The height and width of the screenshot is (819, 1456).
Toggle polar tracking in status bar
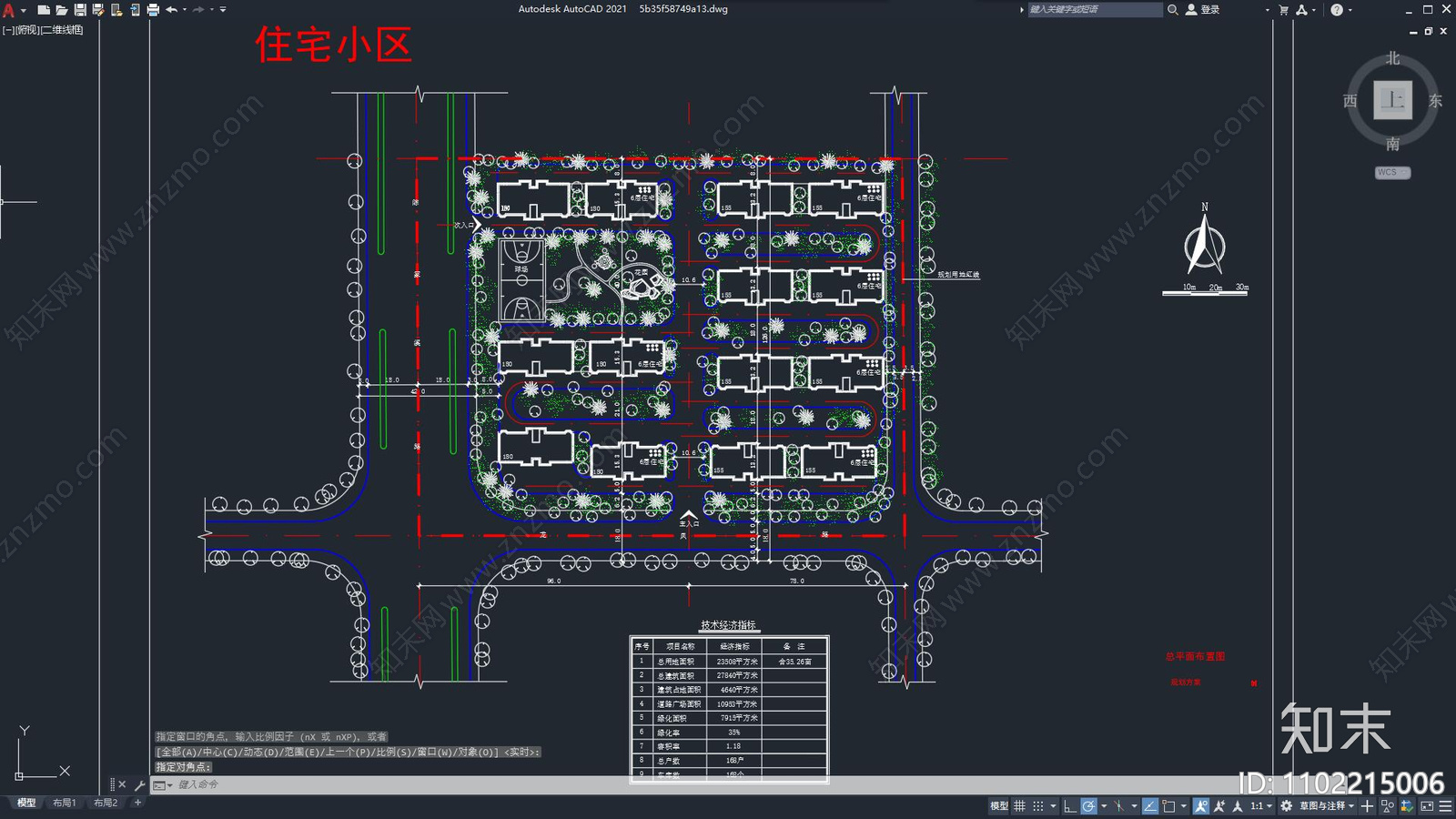(1089, 807)
